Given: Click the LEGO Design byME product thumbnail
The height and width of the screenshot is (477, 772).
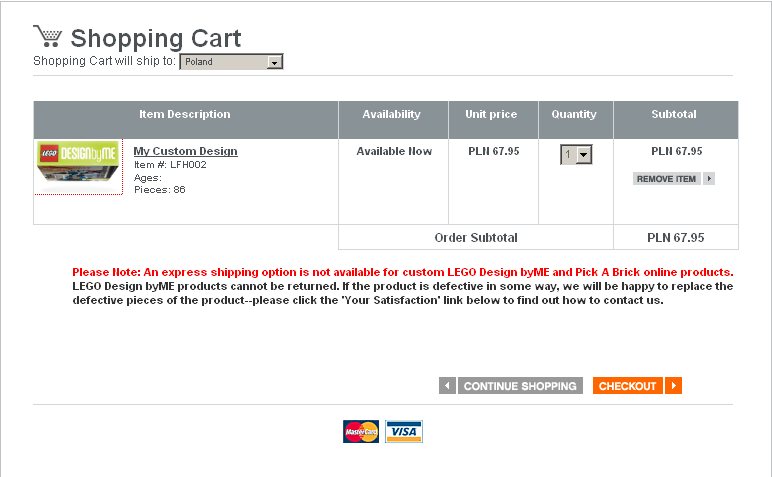Looking at the screenshot, I should click(x=79, y=166).
